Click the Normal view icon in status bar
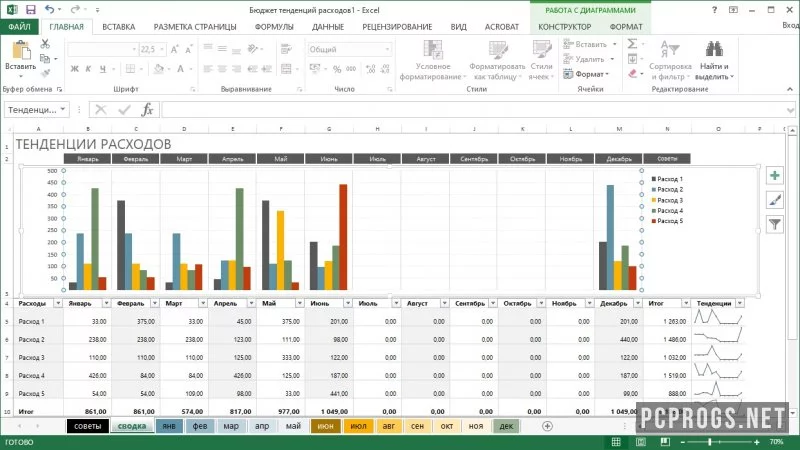The width and height of the screenshot is (800, 450). 616,442
